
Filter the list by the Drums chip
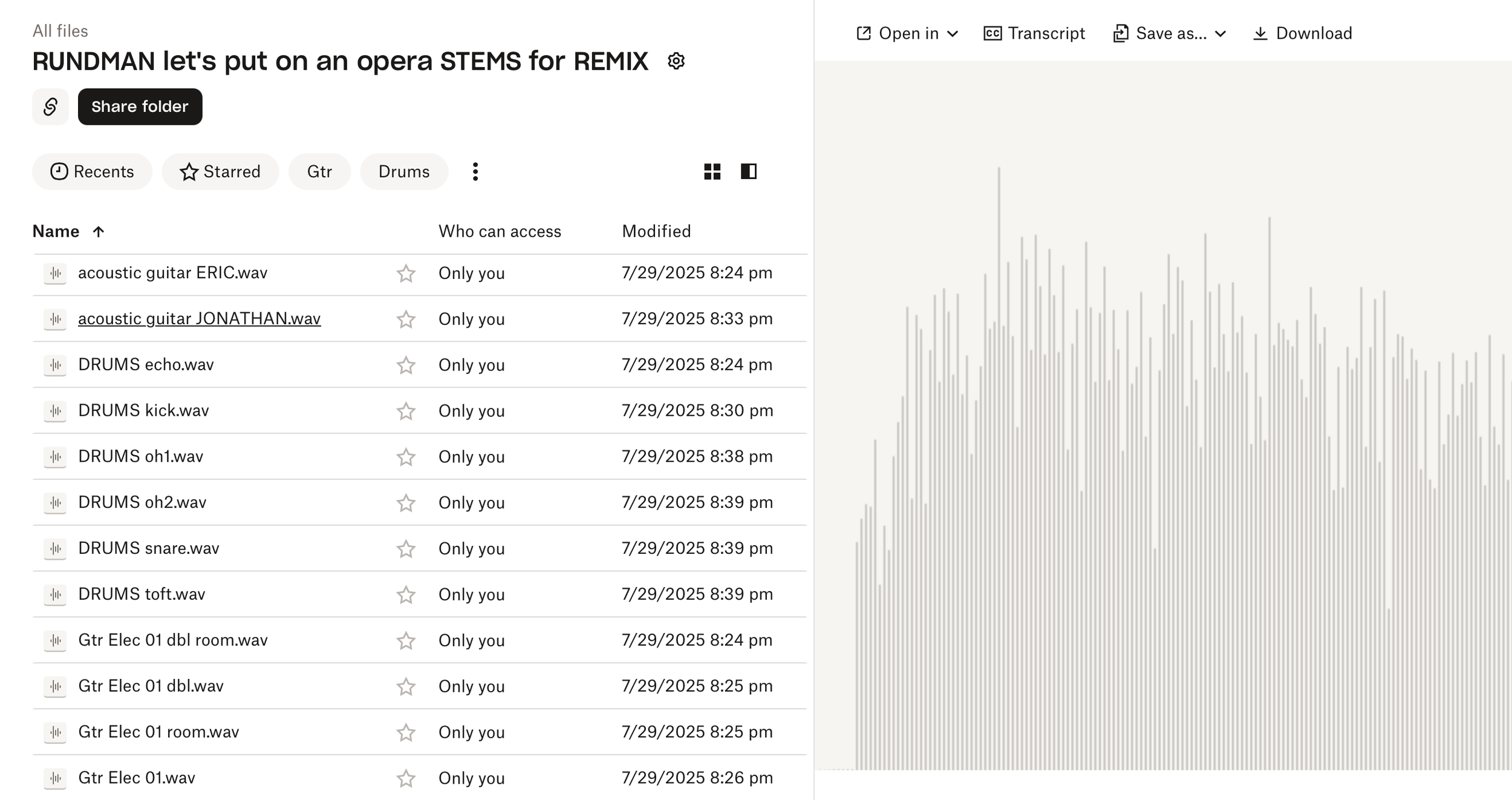[404, 172]
